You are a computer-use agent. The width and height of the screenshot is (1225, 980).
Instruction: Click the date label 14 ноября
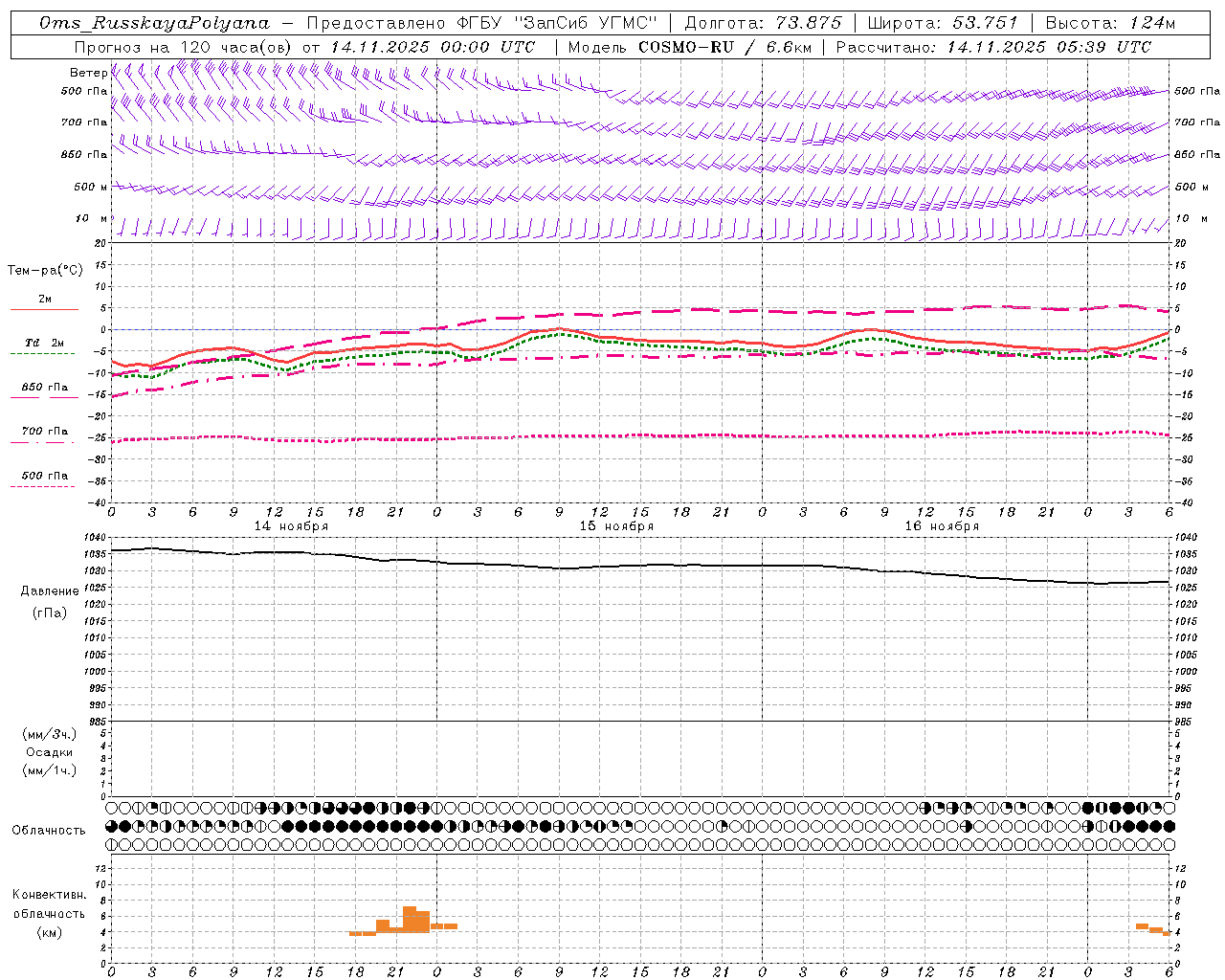[x=291, y=526]
